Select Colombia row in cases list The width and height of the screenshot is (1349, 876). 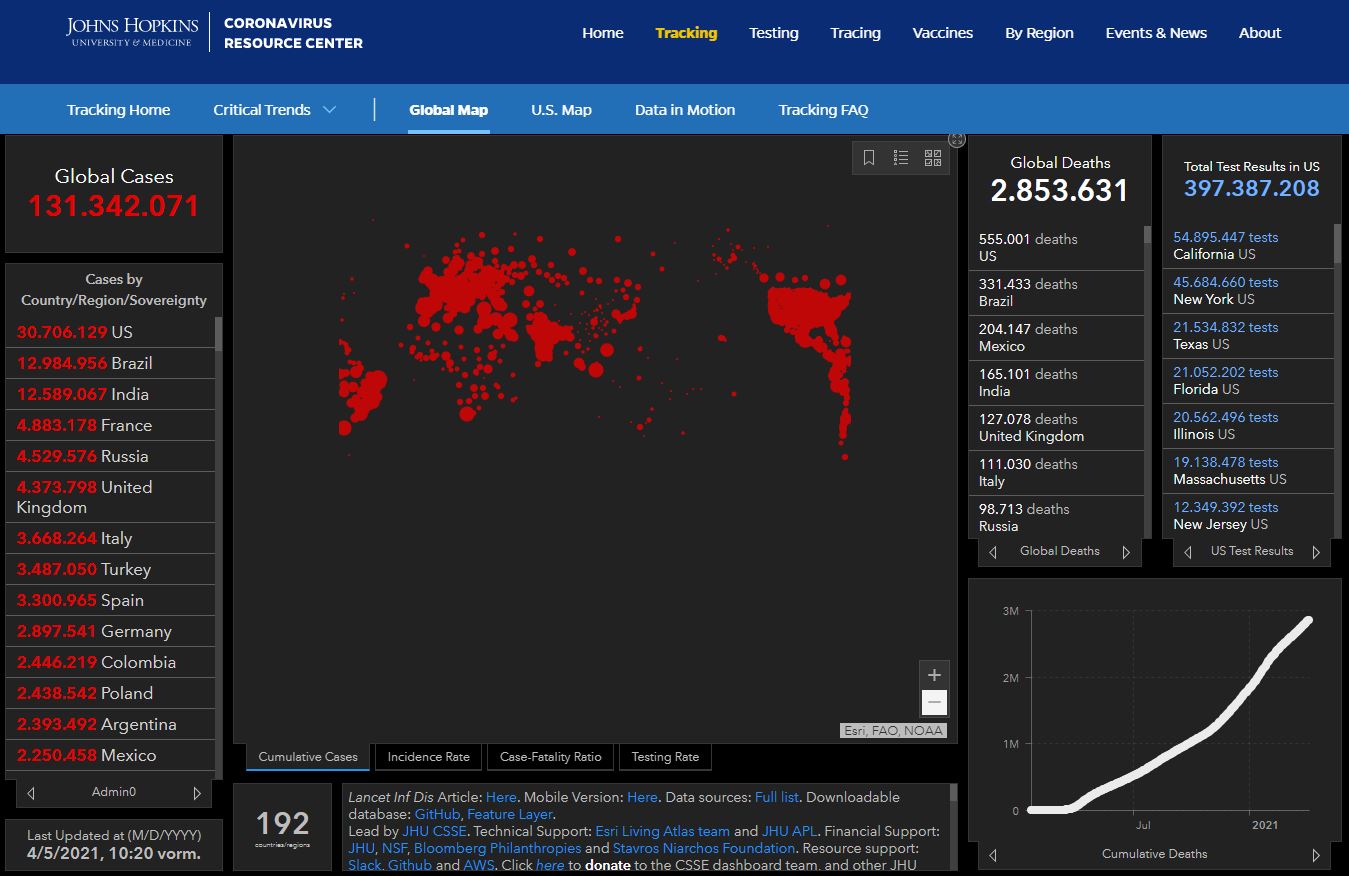click(111, 662)
